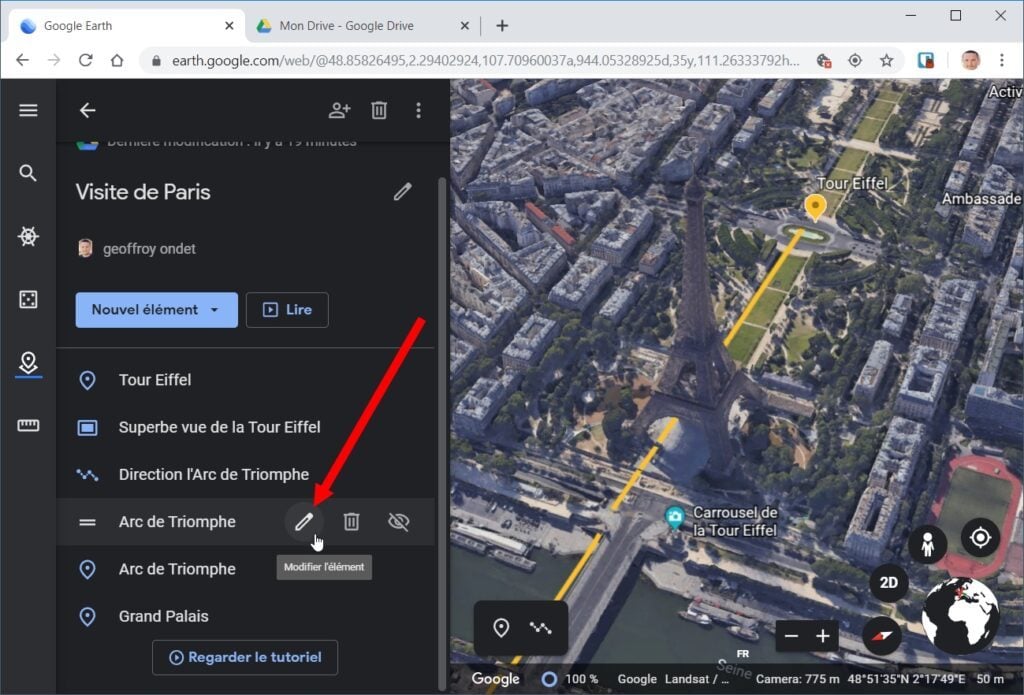Select Tour Eiffel placemark in list
Screen dimensions: 1024x695
click(246, 380)
